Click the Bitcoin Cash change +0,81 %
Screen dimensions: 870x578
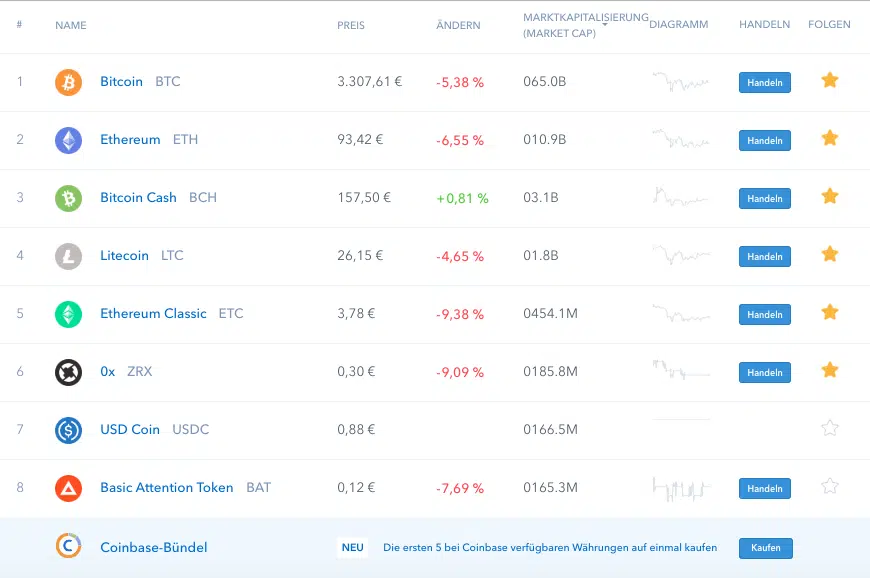462,199
